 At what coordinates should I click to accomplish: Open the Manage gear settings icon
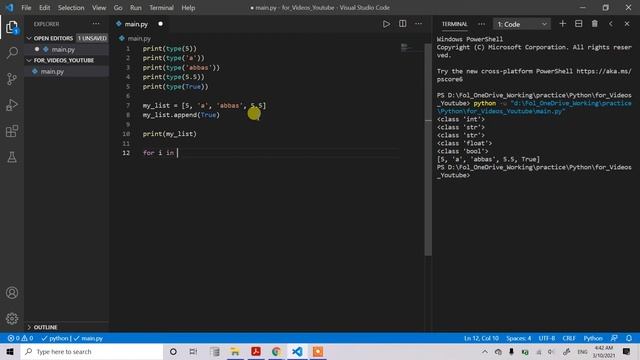(x=12, y=318)
